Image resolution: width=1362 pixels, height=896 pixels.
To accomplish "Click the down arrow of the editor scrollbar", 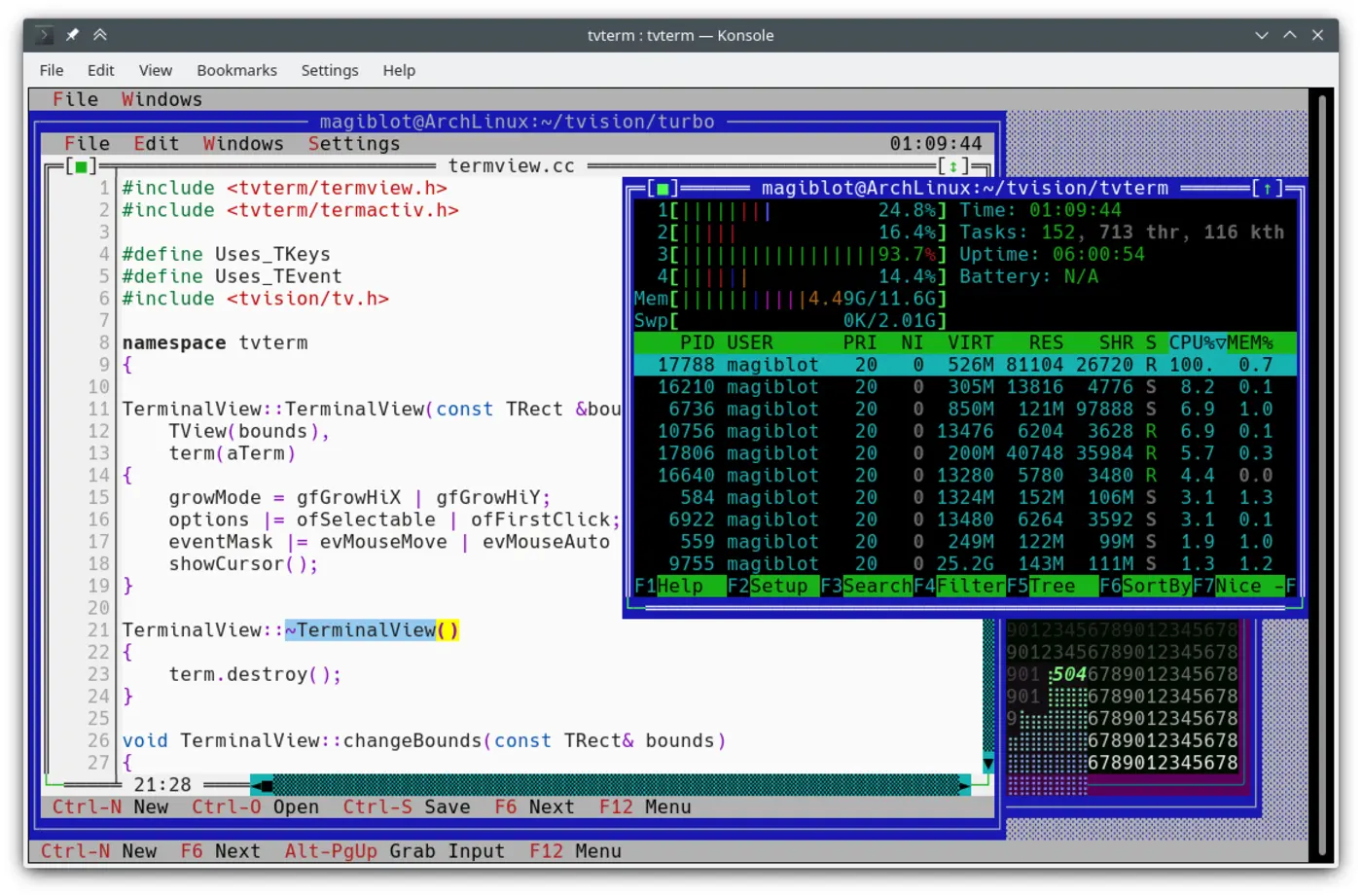I will 988,765.
